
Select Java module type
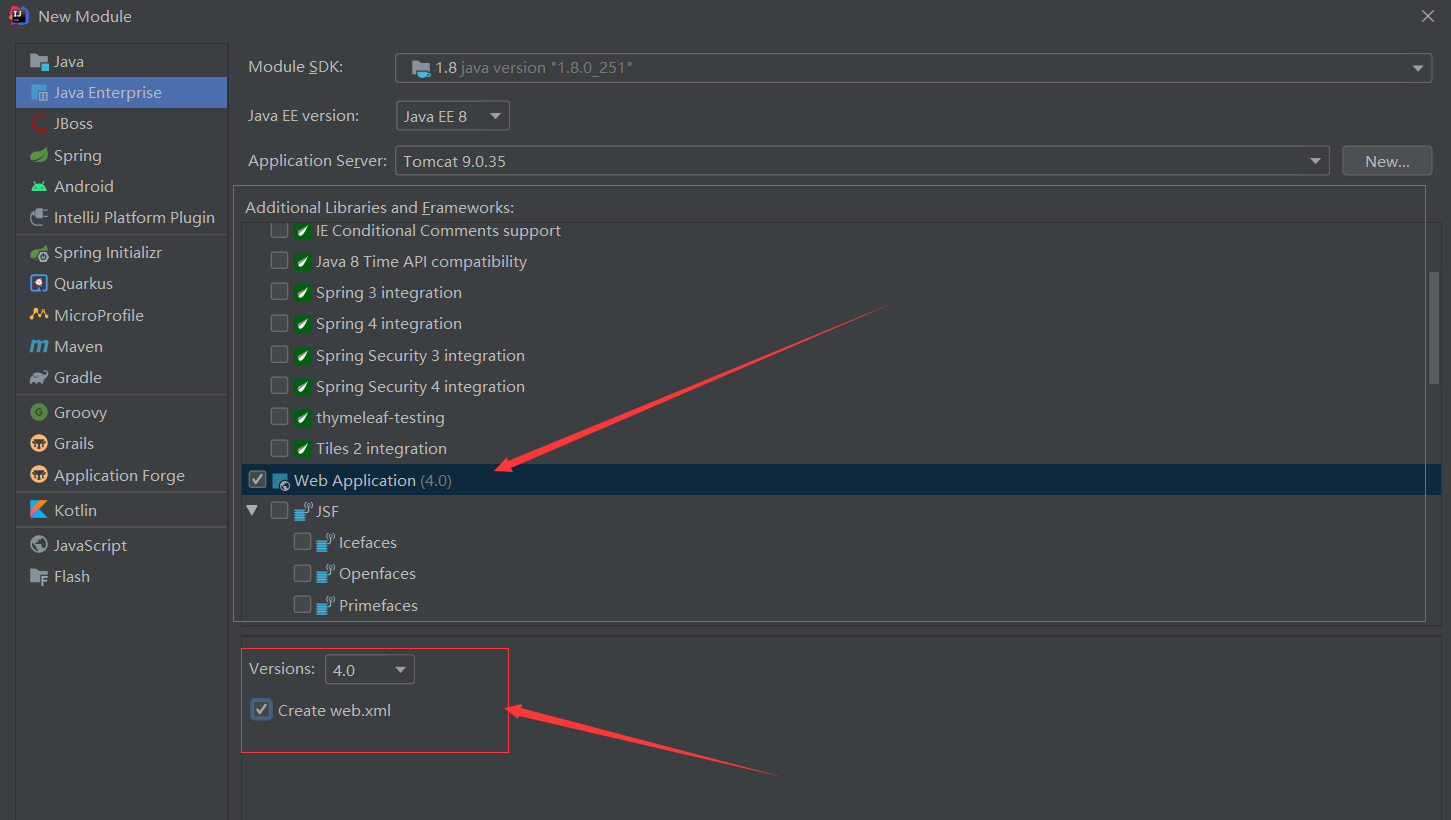[121, 62]
